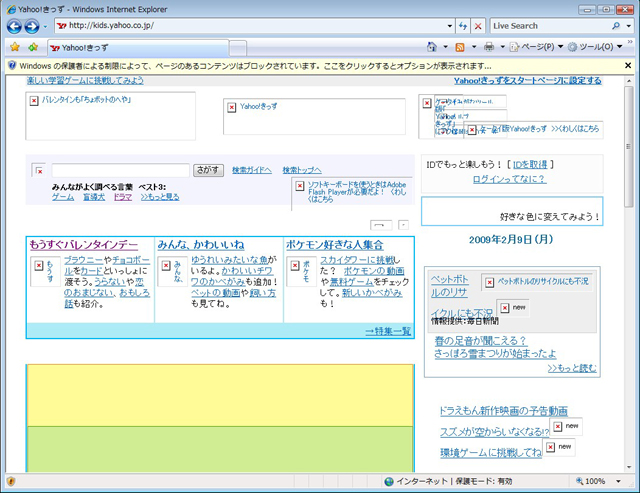
Task: Click the ポケモンの動画 link
Action: (373, 271)
